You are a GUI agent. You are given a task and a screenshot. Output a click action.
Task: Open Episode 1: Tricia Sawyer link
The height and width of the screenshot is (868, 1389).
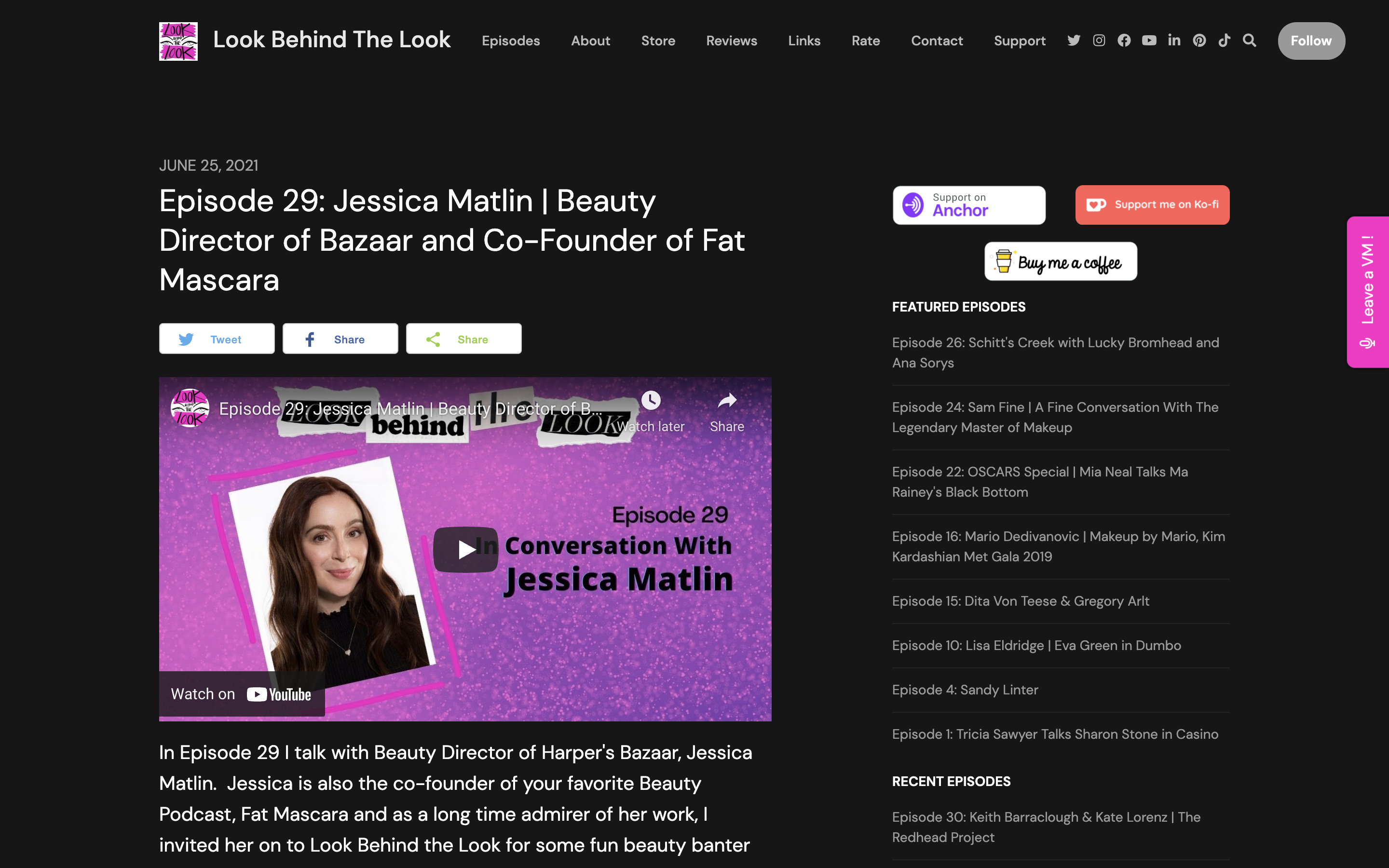click(1055, 734)
